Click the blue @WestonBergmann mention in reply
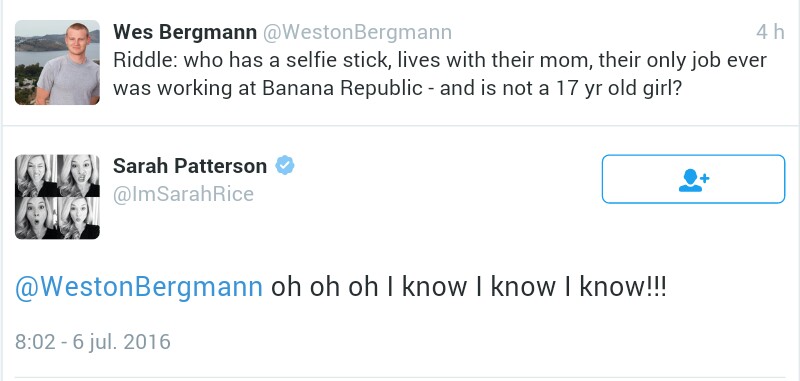This screenshot has width=800, height=381. coord(139,288)
